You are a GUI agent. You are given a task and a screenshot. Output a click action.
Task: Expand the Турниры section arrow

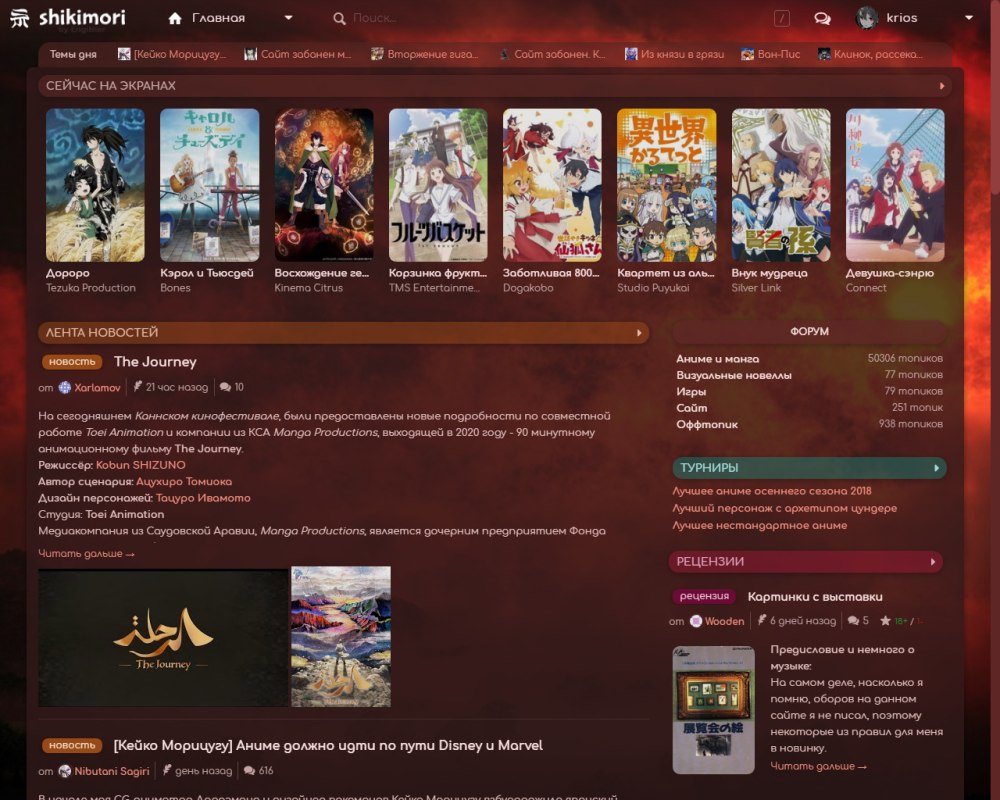coord(936,468)
